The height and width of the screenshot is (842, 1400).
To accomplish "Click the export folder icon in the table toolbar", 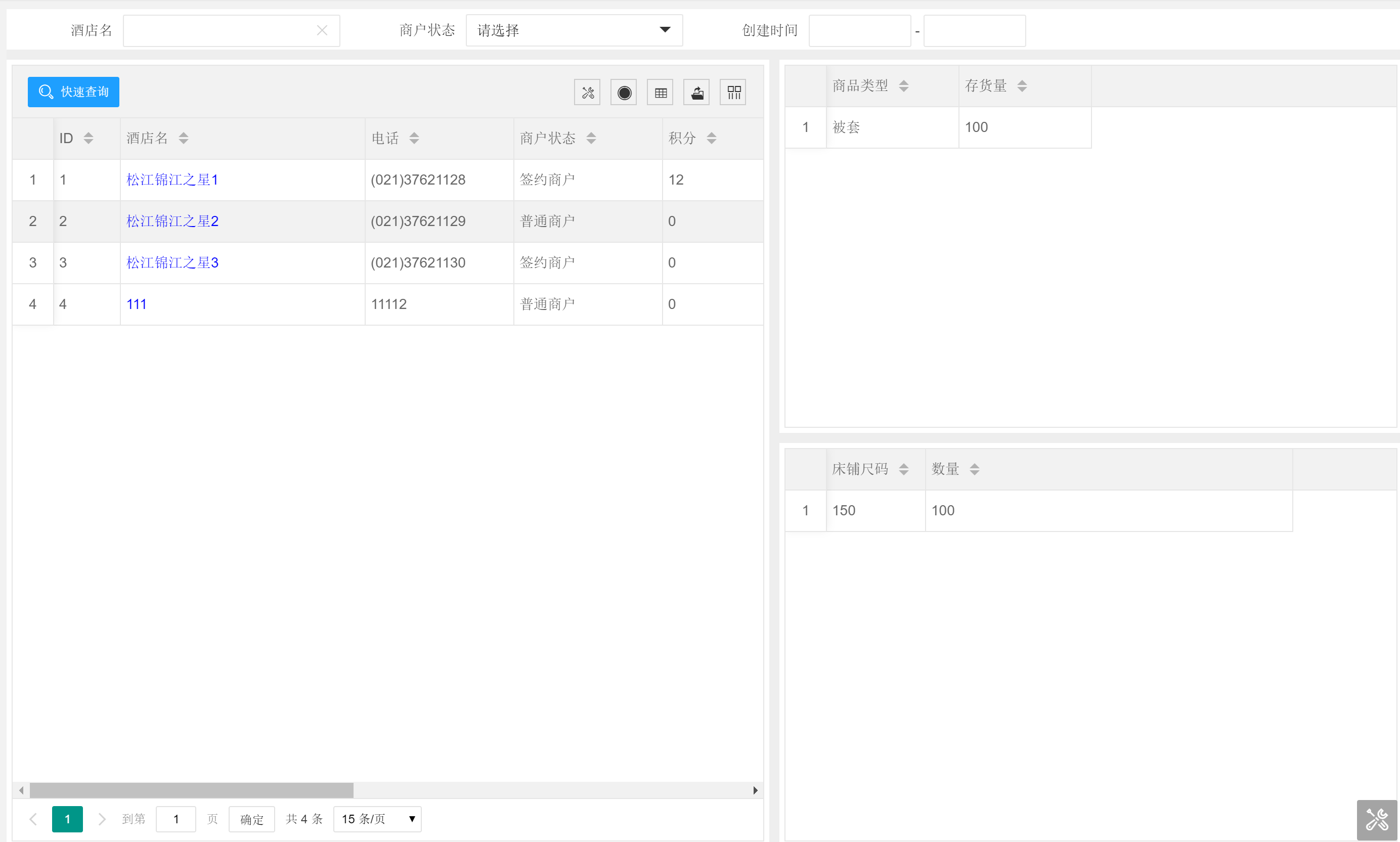I will tap(697, 93).
